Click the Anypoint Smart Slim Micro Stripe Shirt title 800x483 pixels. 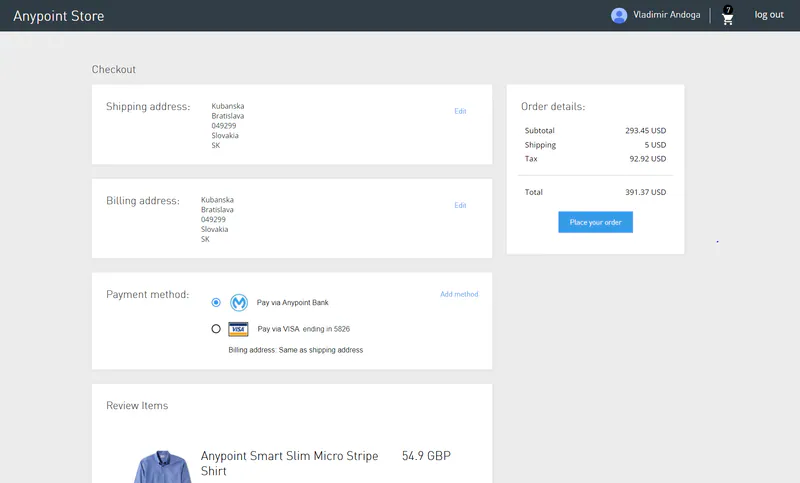coord(289,463)
